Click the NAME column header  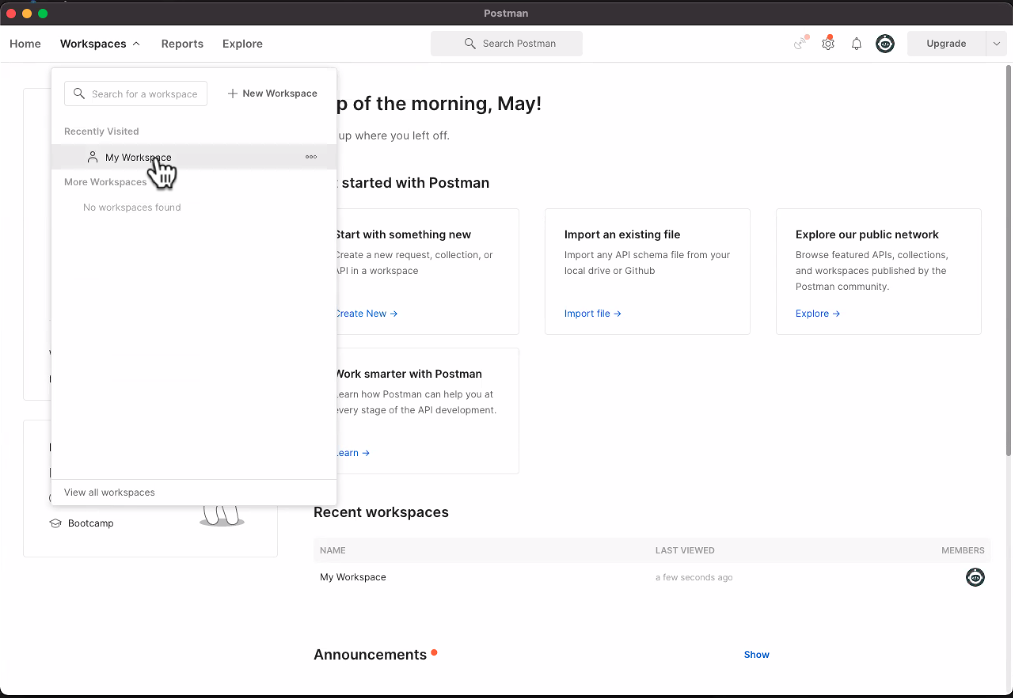[333, 551]
